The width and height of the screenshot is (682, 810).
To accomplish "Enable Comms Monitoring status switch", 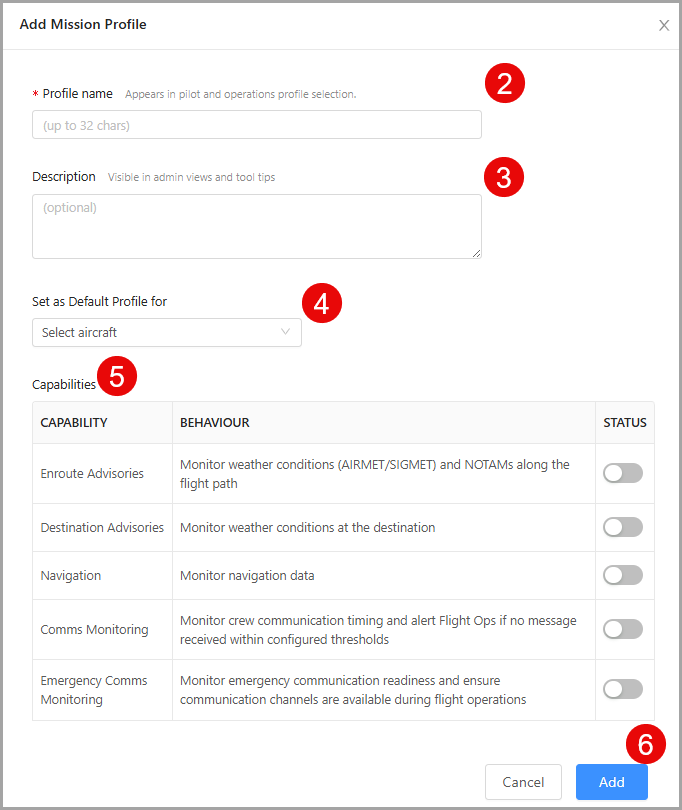I will pyautogui.click(x=623, y=629).
